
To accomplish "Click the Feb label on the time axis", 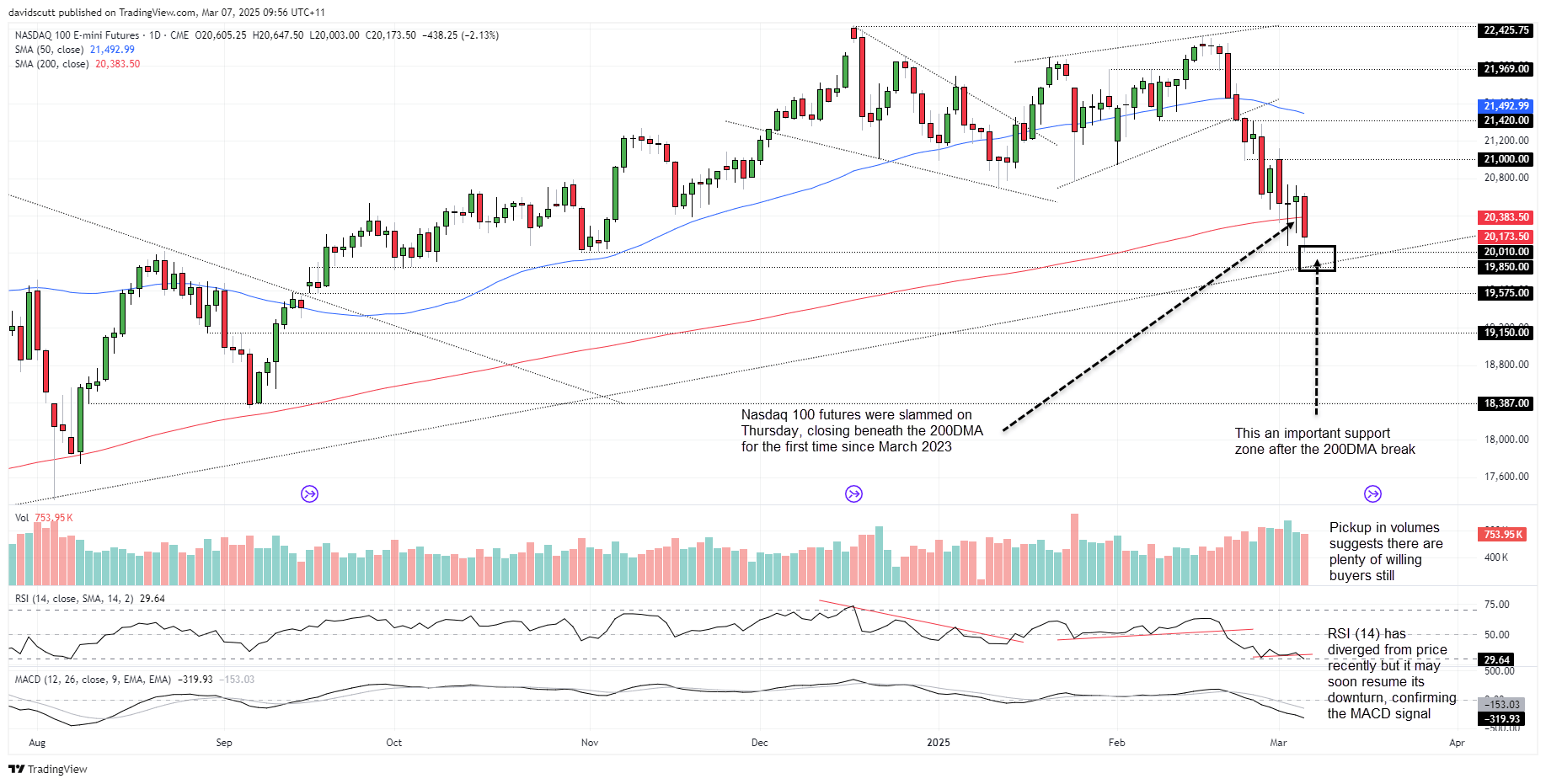I will (x=1117, y=743).
